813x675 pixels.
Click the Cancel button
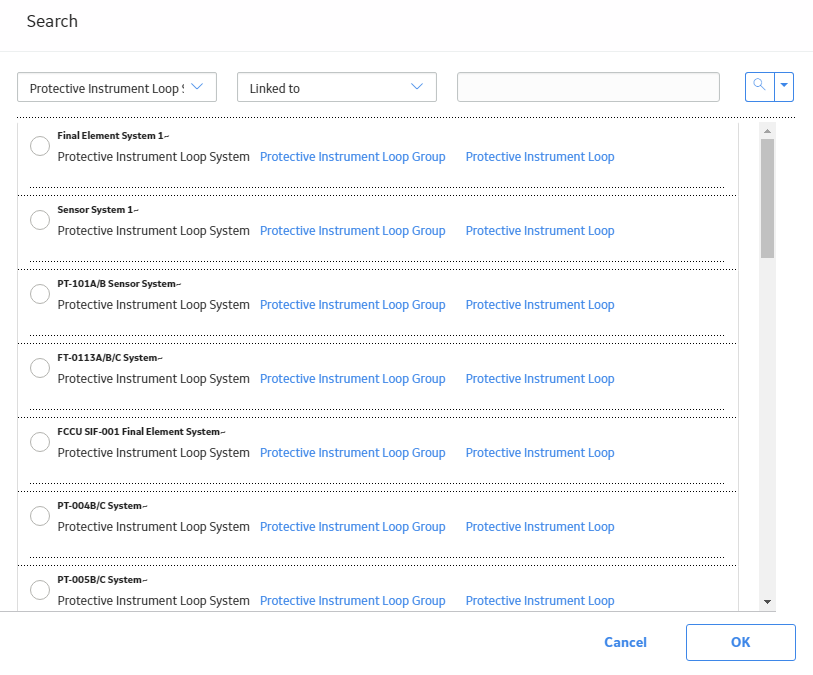(625, 642)
